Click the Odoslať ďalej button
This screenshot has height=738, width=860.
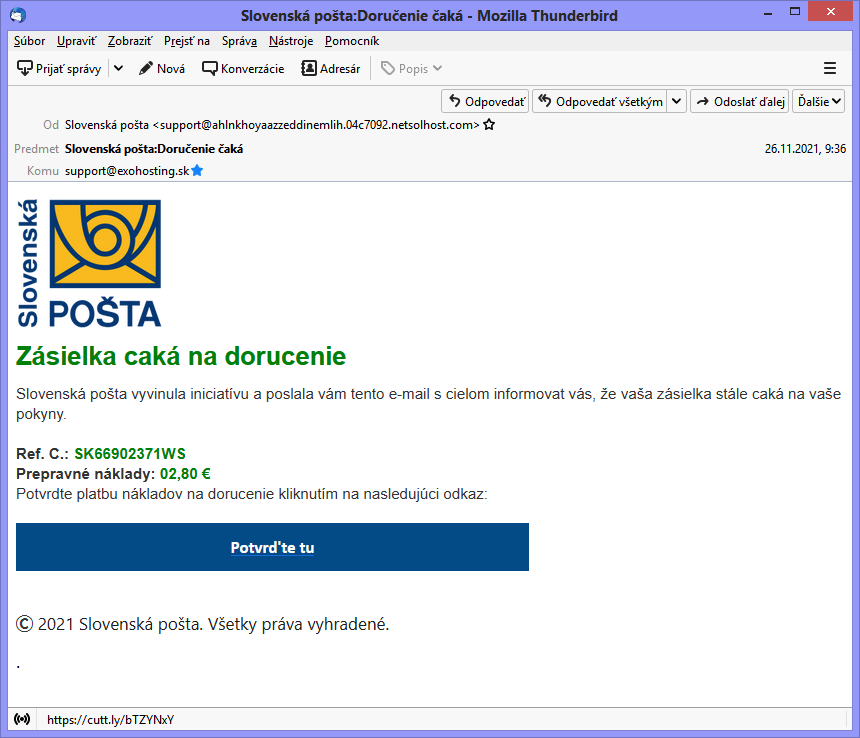739,100
